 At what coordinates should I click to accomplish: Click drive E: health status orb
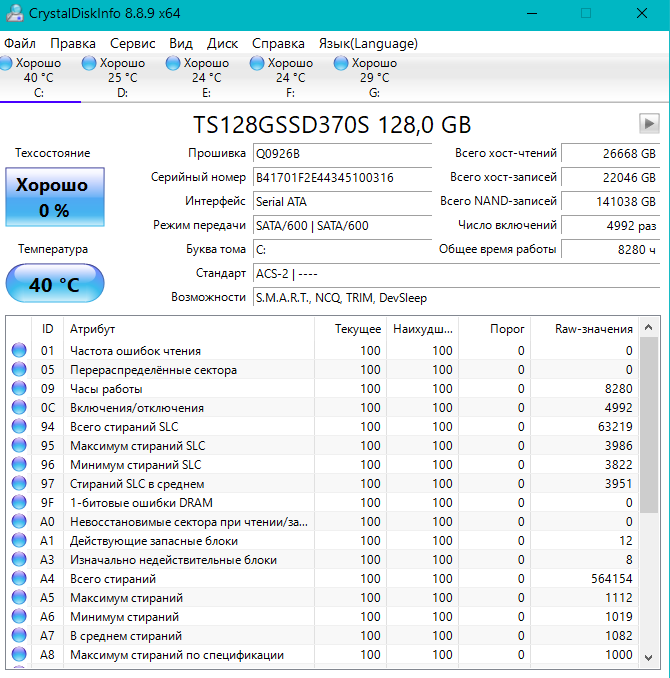[173, 63]
